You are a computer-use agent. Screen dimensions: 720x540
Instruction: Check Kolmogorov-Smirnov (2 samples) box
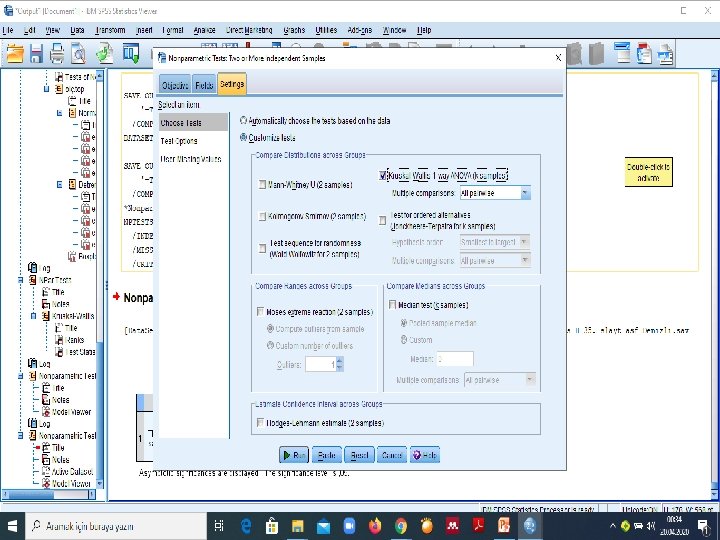[x=262, y=216]
